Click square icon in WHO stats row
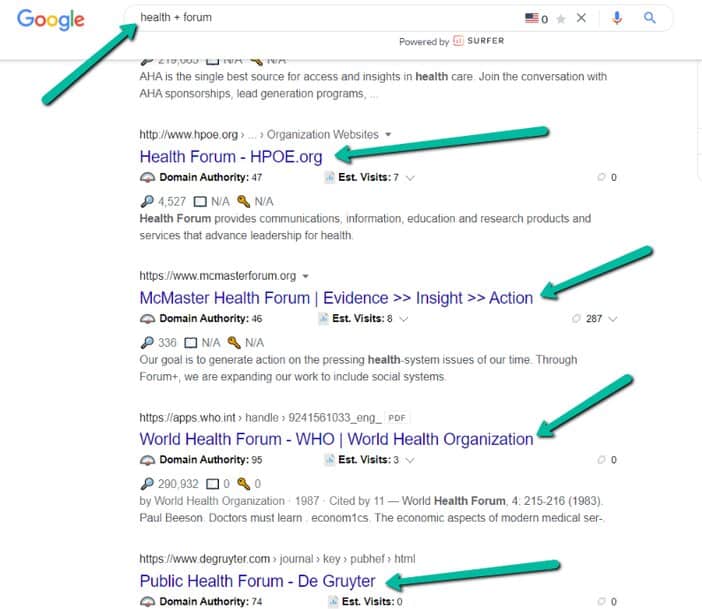 (x=212, y=485)
